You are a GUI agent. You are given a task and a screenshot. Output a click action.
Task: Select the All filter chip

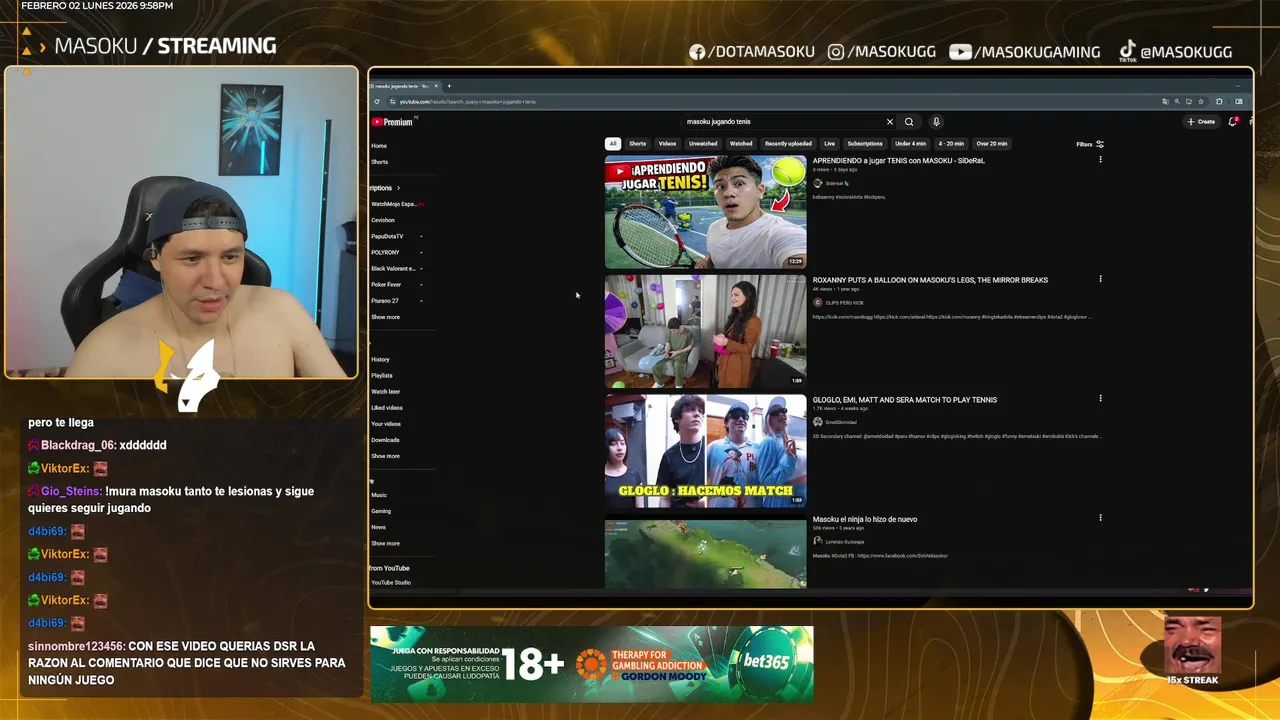pos(613,144)
